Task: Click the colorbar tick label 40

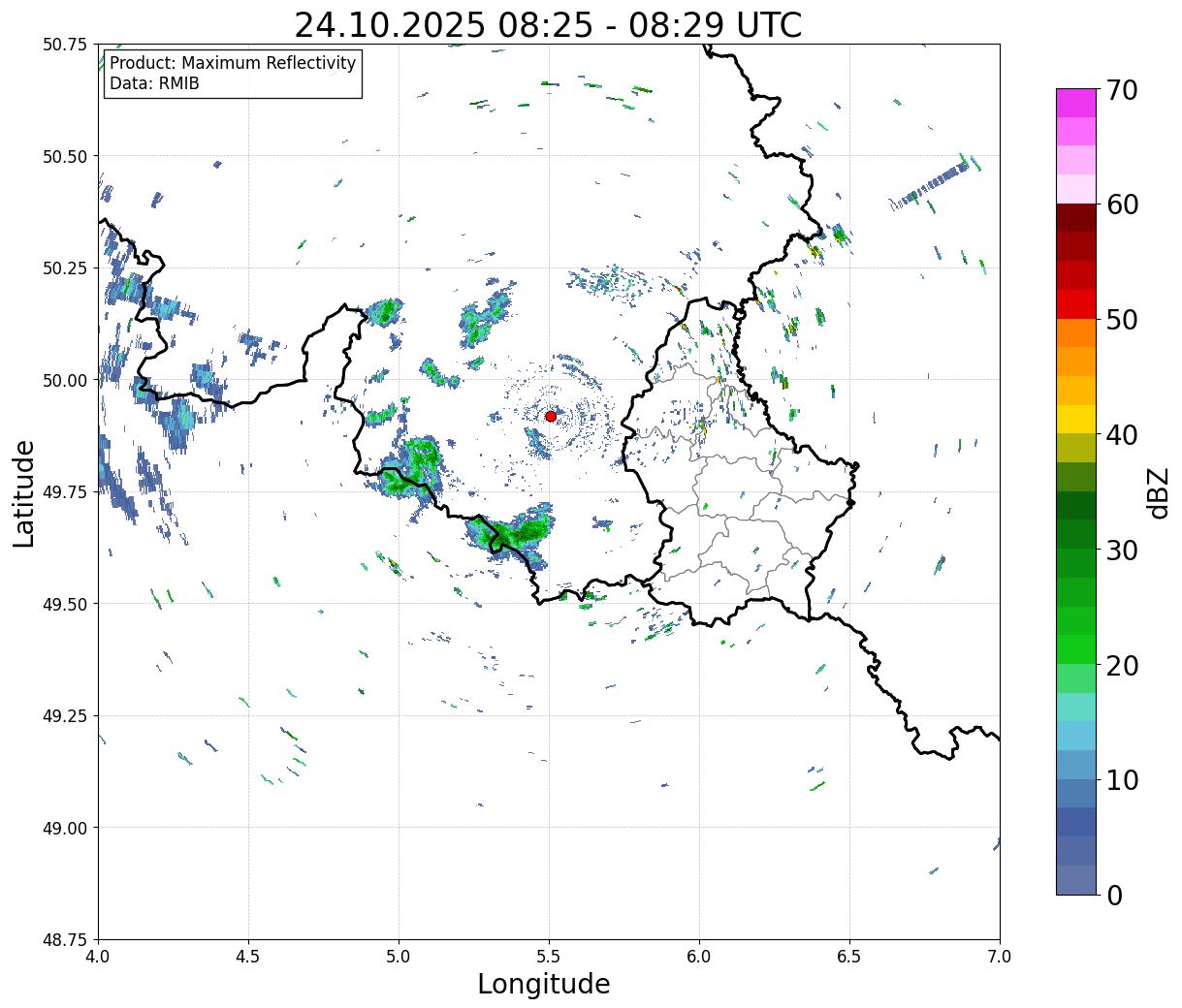Action: click(x=1122, y=435)
